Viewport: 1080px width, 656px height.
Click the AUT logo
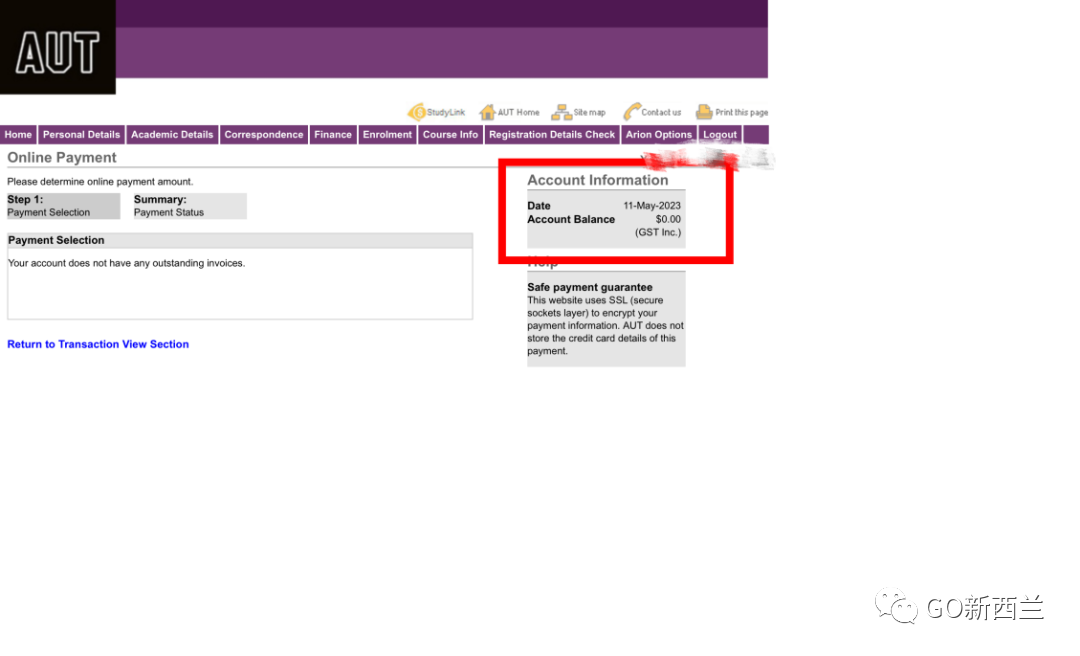58,47
